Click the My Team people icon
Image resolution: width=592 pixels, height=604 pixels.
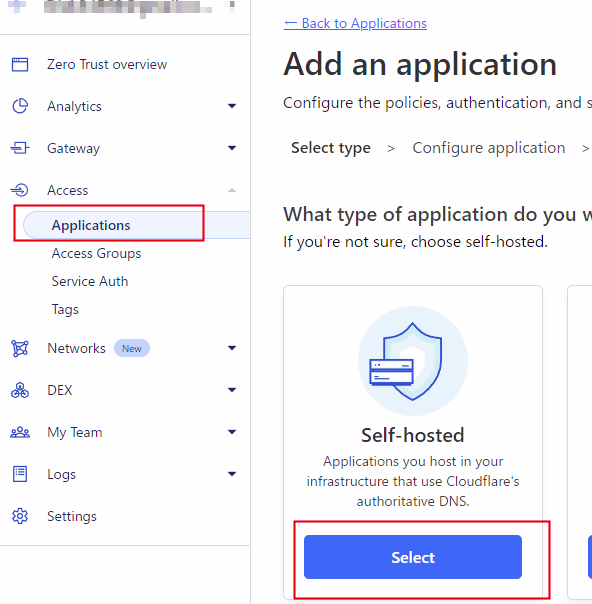click(20, 432)
